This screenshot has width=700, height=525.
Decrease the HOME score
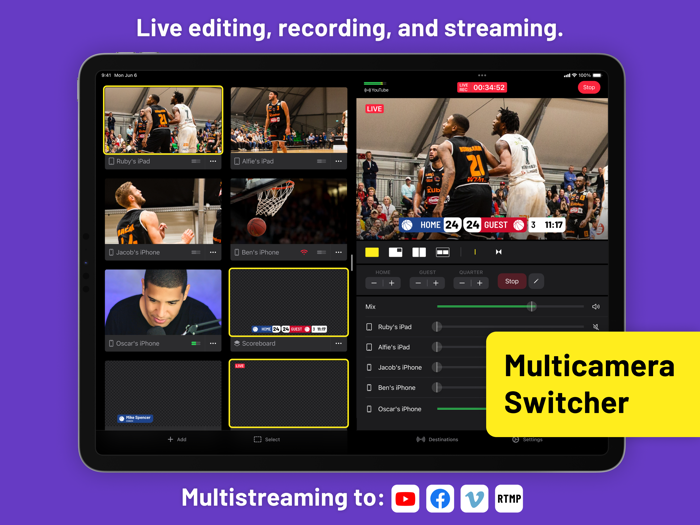pyautogui.click(x=374, y=283)
